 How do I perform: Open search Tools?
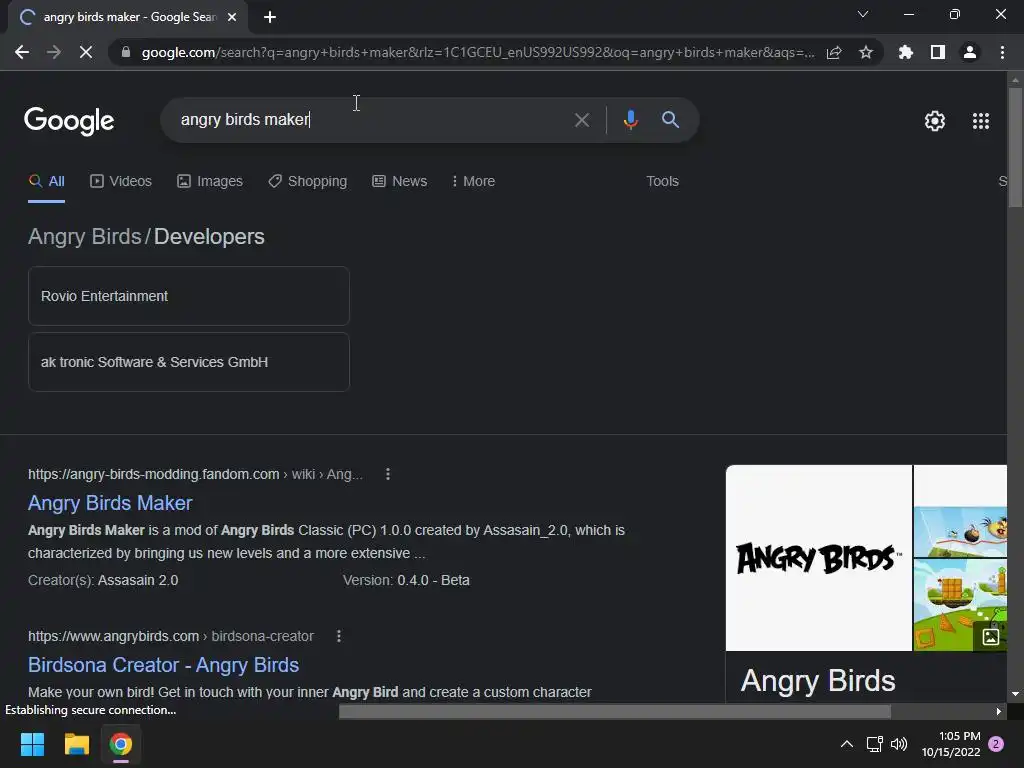(662, 182)
